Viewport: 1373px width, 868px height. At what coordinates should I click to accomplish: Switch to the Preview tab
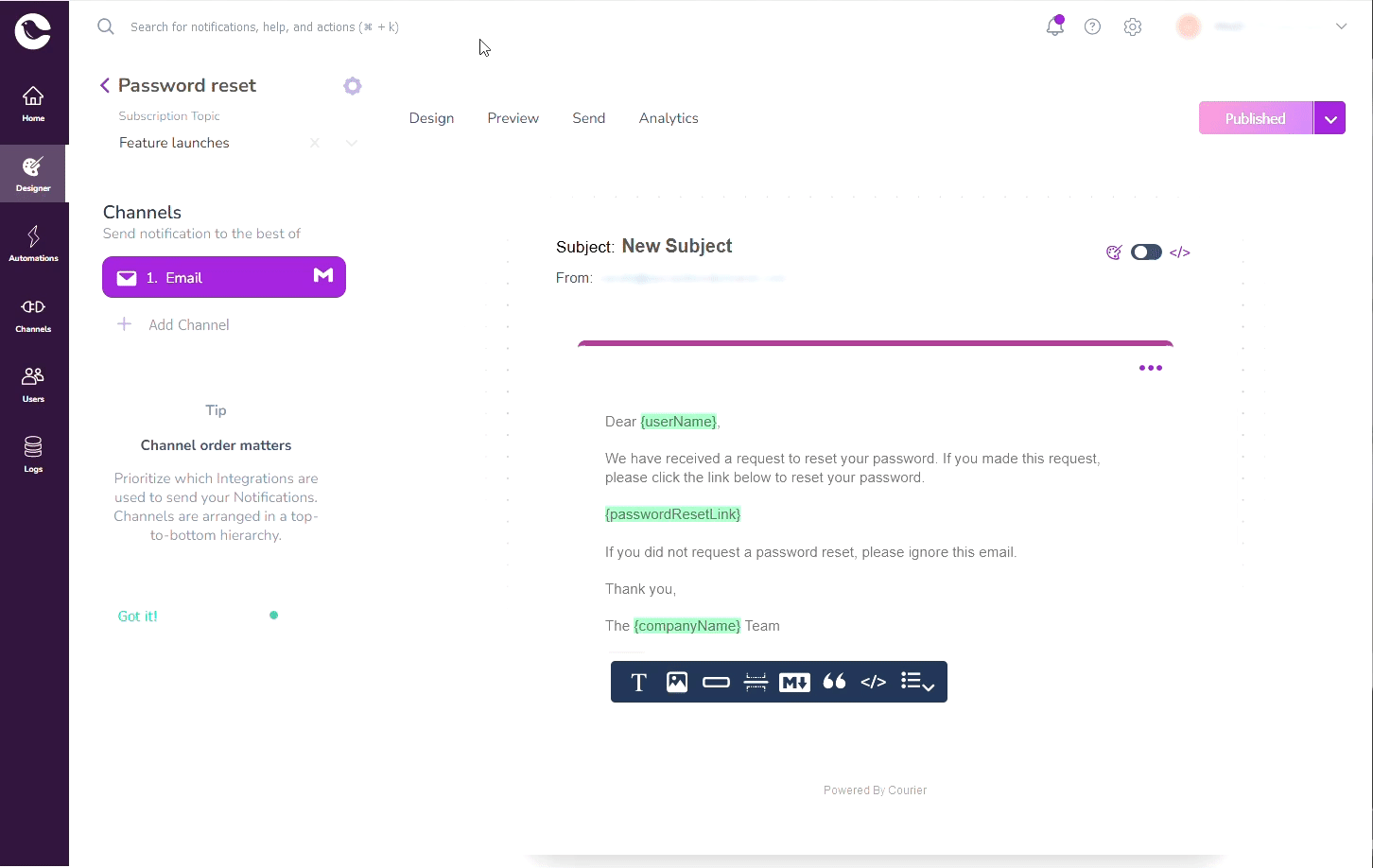pos(513,117)
